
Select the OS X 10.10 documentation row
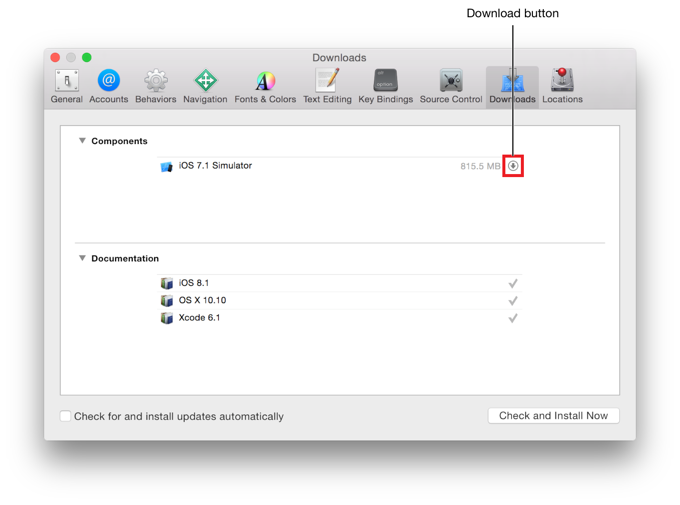(x=340, y=301)
